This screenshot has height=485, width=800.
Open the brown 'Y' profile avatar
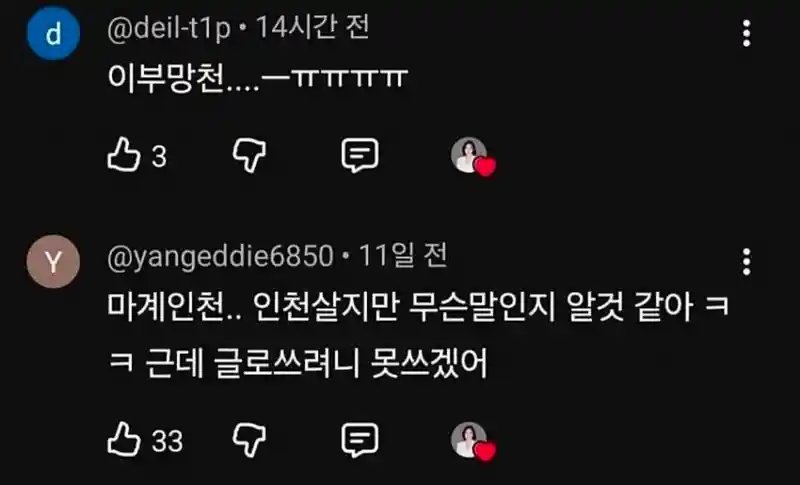tap(53, 262)
